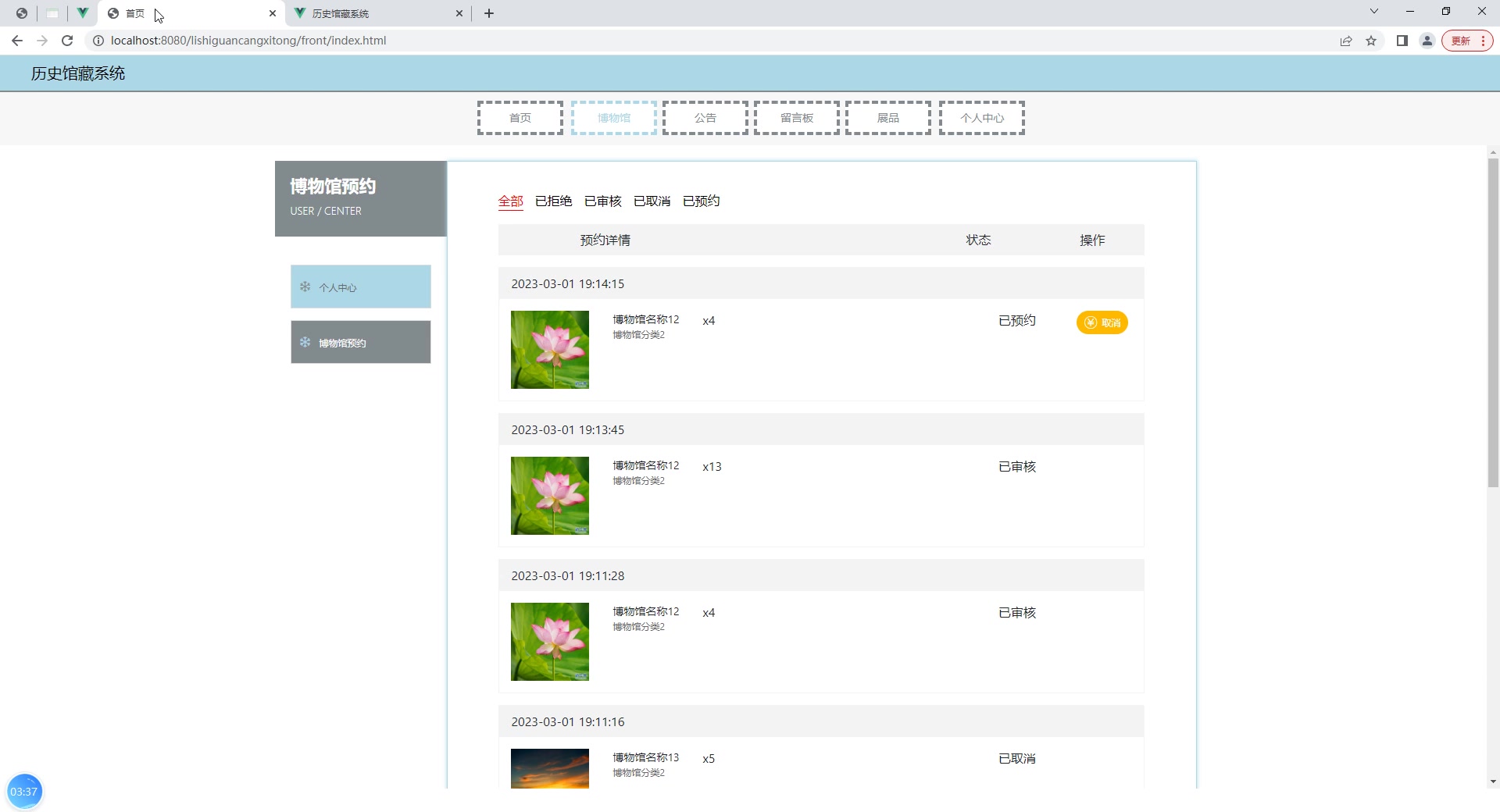Click 博物馆名称12 in the 19:11:28 reservation
The image size is (1500, 812).
646,611
